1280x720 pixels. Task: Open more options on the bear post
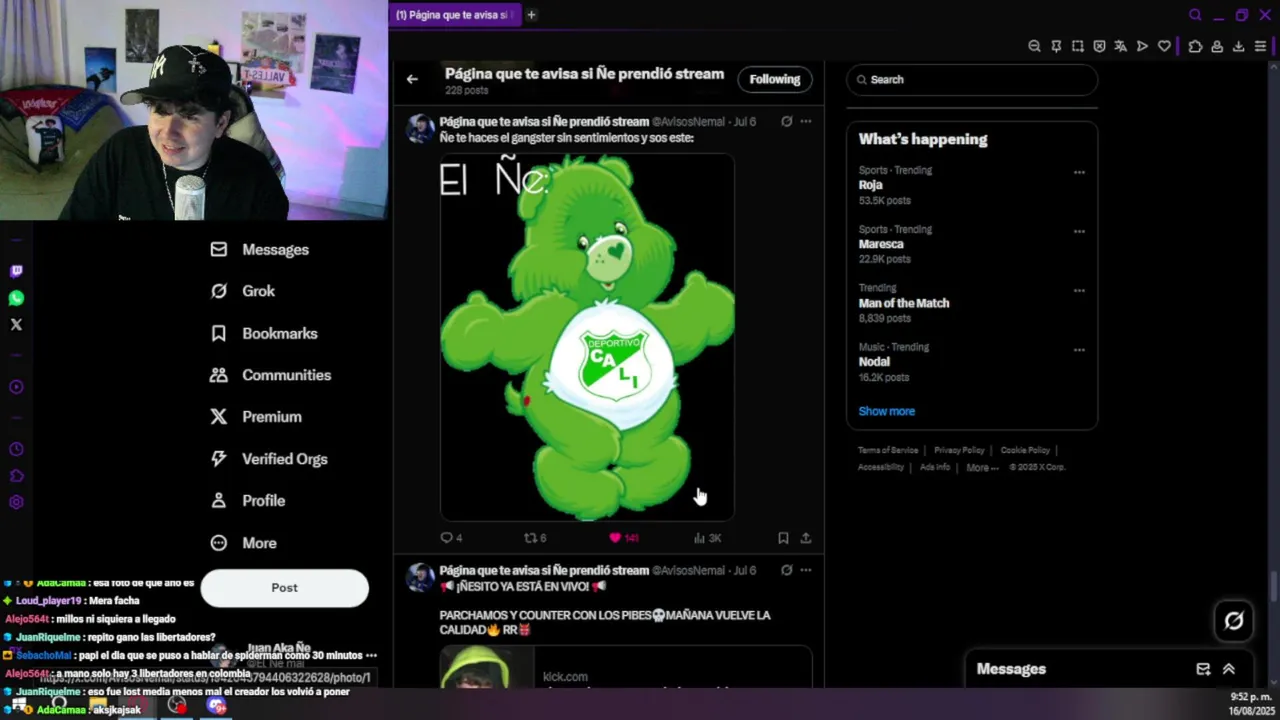click(806, 122)
